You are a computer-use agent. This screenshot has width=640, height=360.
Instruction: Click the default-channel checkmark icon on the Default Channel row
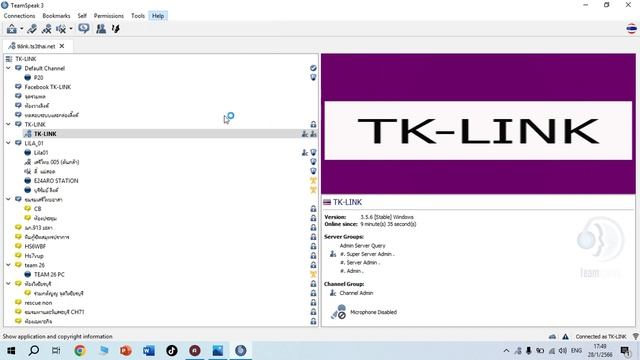[x=313, y=68]
